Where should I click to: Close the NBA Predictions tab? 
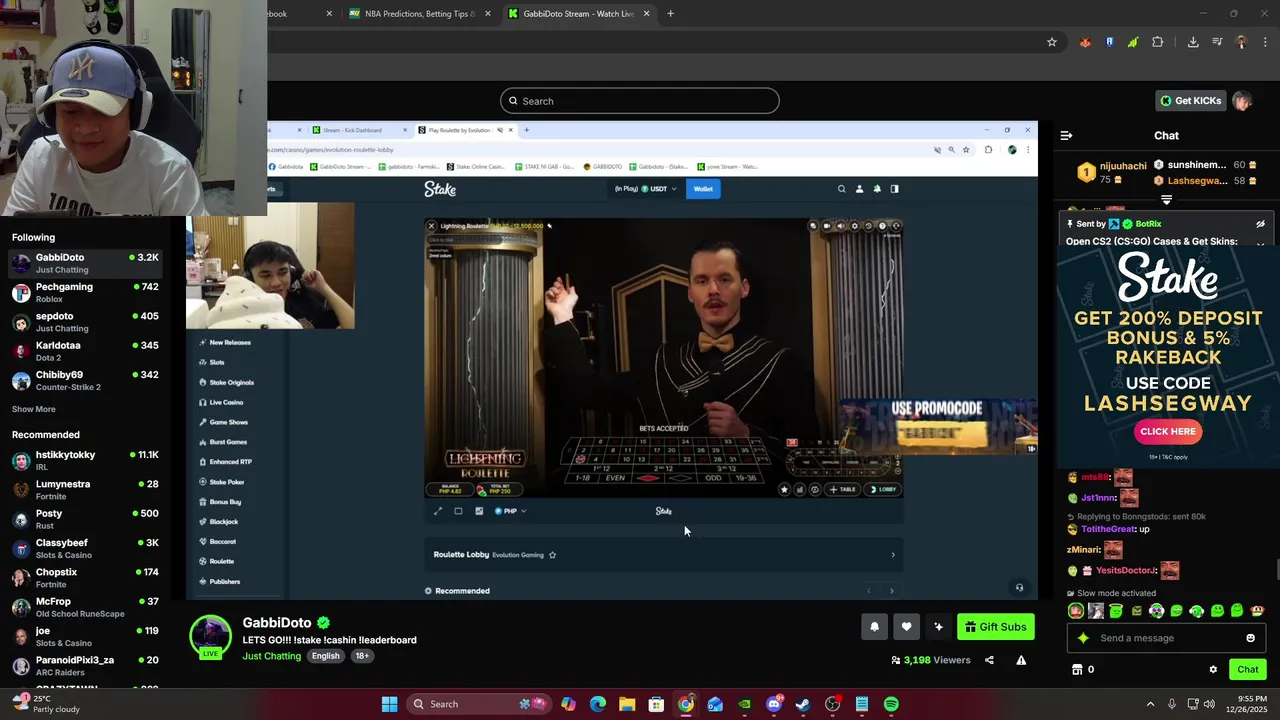pyautogui.click(x=488, y=13)
